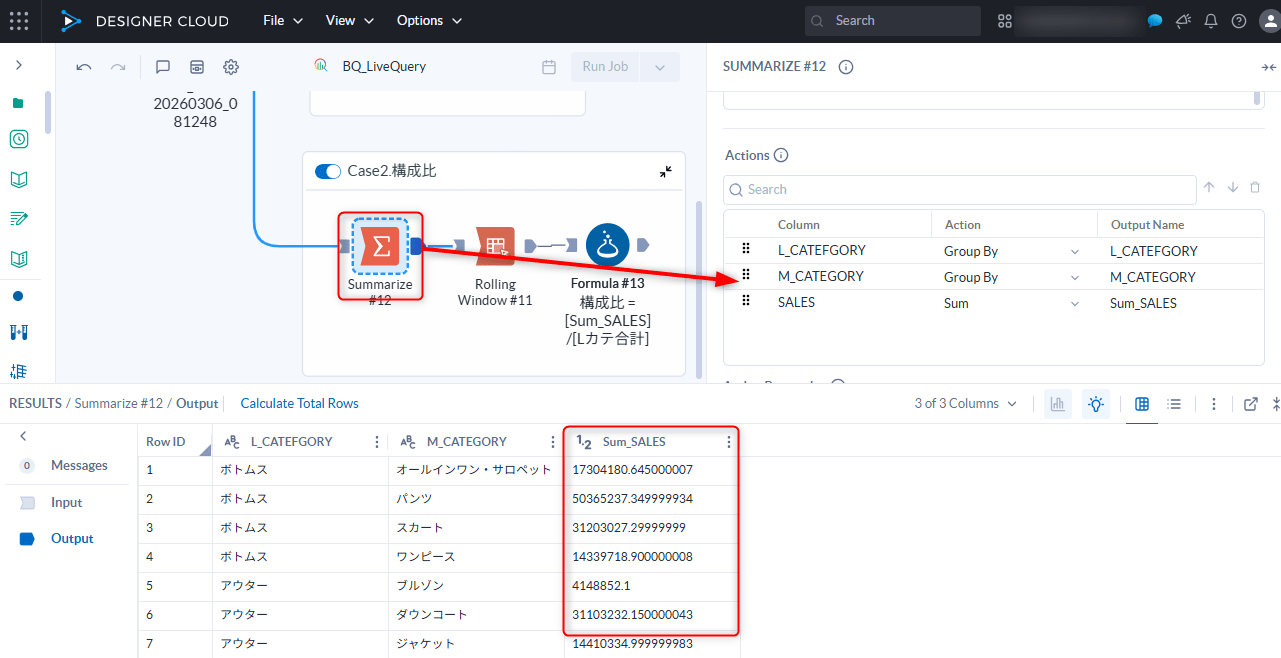
Task: Open the workflow settings gear icon
Action: tap(231, 67)
